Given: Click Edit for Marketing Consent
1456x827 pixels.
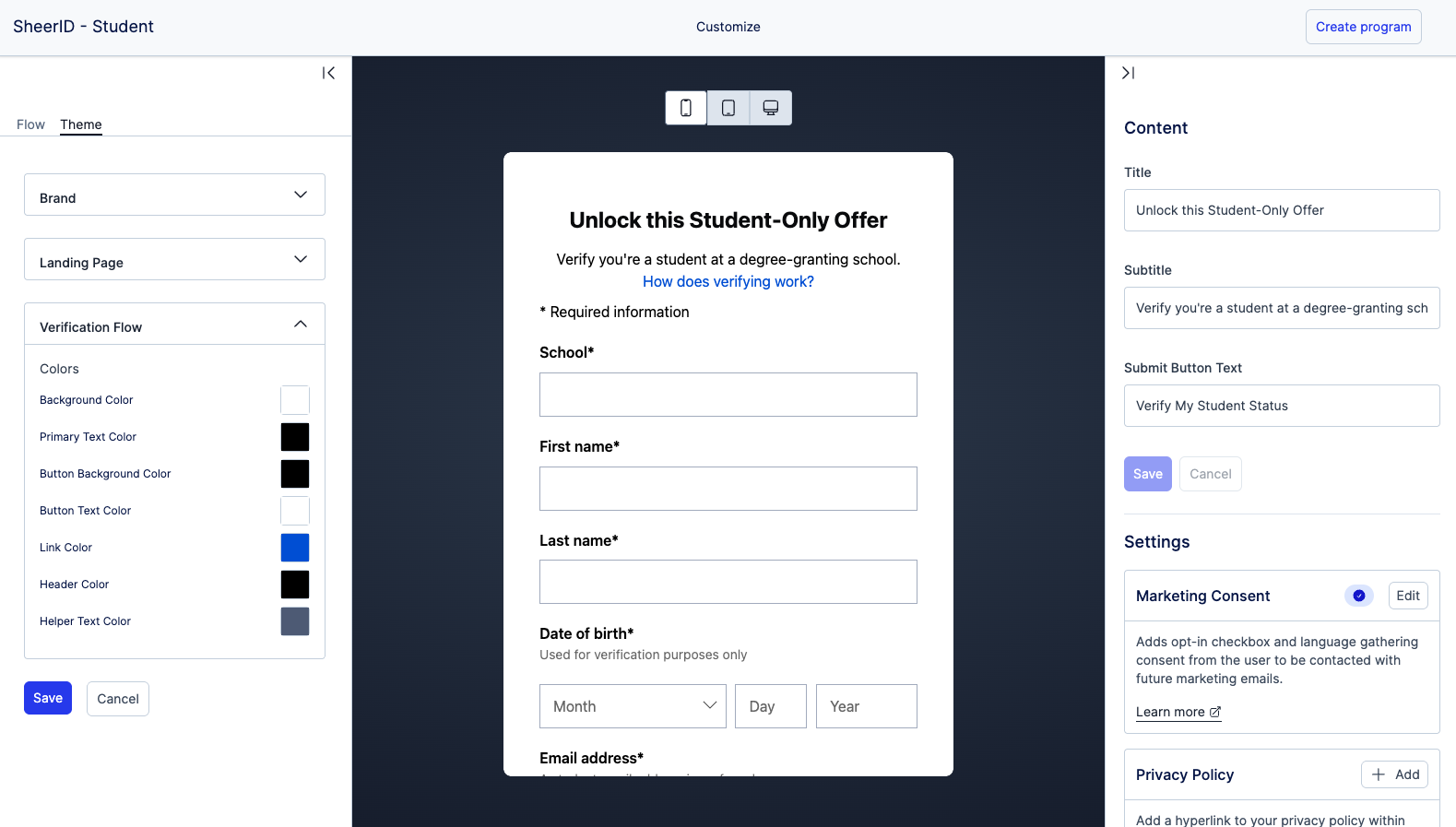Looking at the screenshot, I should (x=1408, y=596).
